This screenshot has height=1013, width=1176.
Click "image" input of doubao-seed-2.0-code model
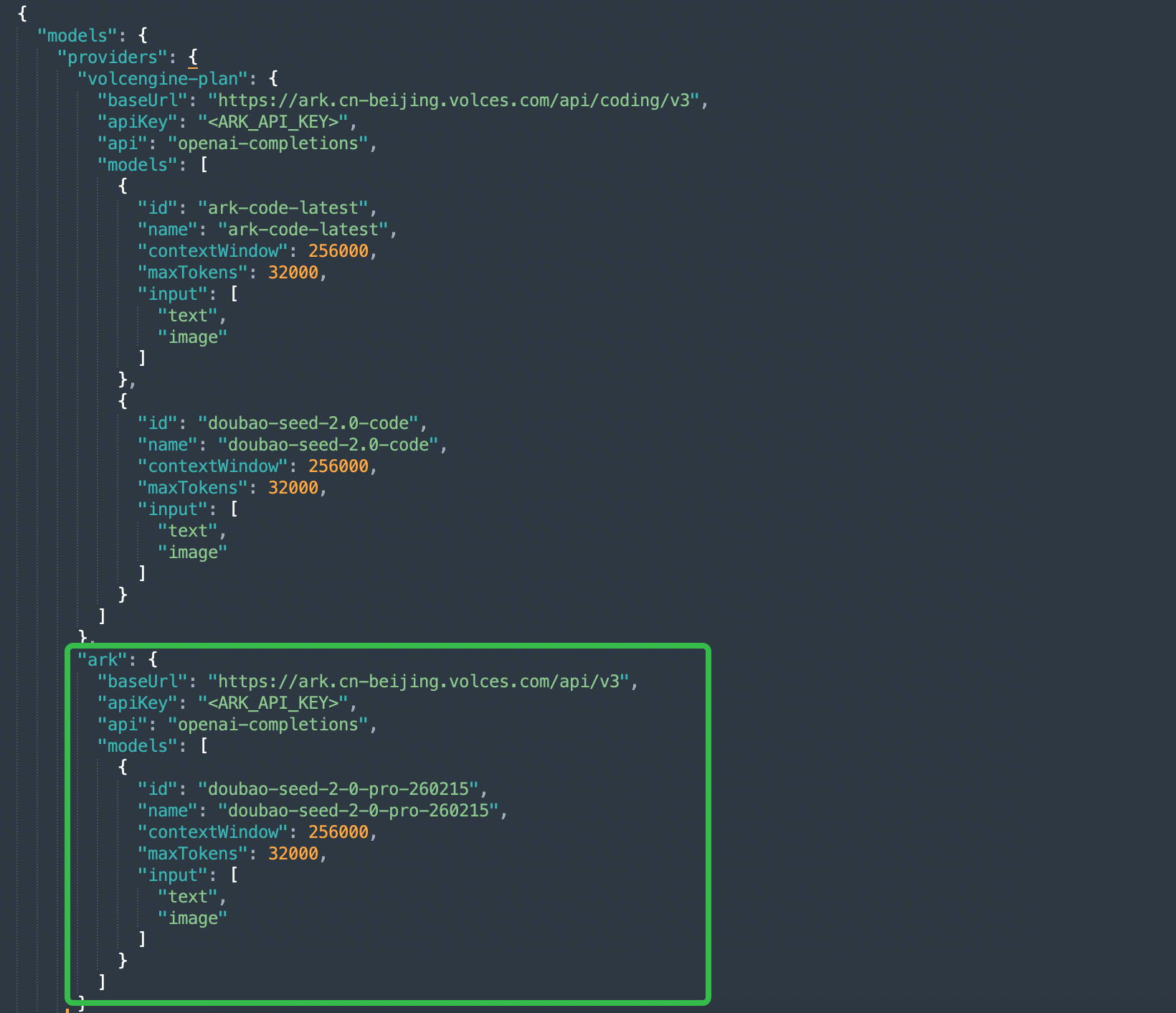tap(192, 552)
